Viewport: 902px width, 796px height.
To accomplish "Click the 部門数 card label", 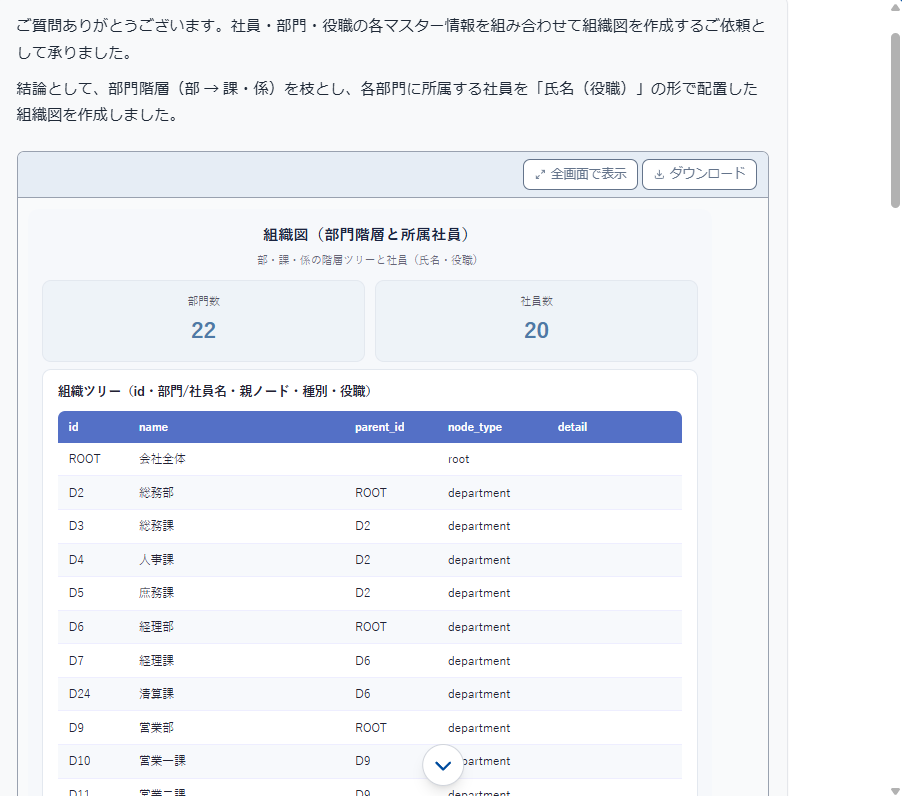I will tap(204, 301).
